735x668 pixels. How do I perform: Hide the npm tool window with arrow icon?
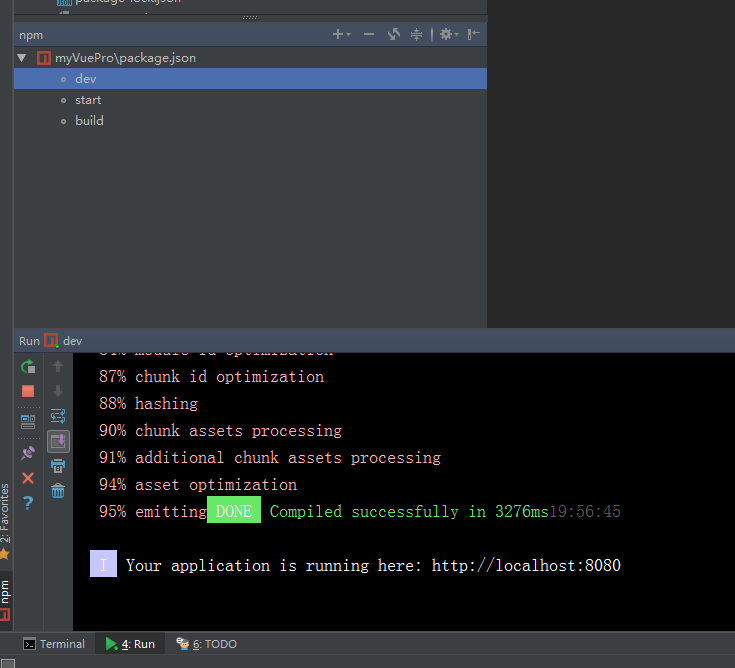click(473, 34)
